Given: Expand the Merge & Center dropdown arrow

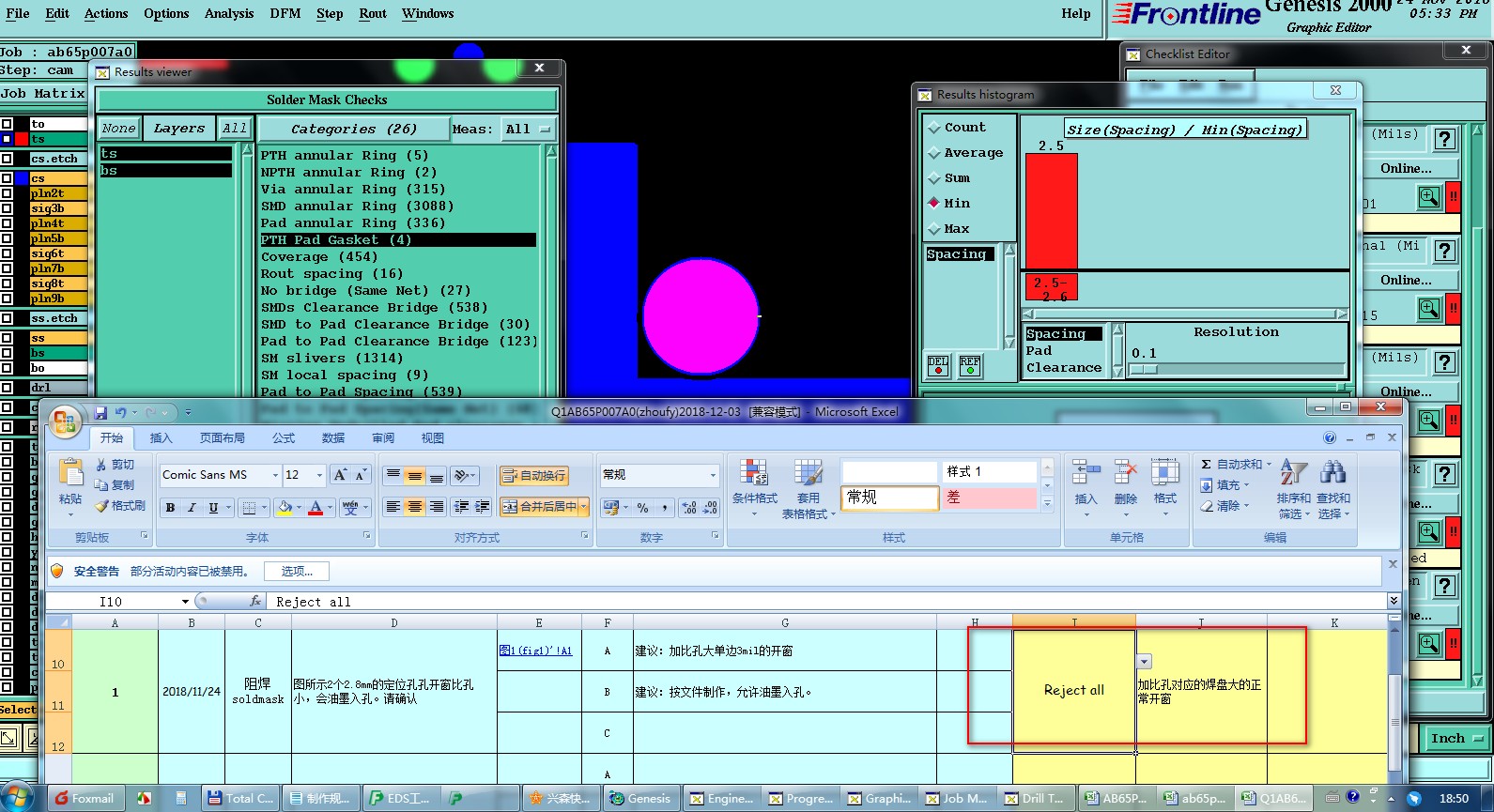Looking at the screenshot, I should [584, 507].
